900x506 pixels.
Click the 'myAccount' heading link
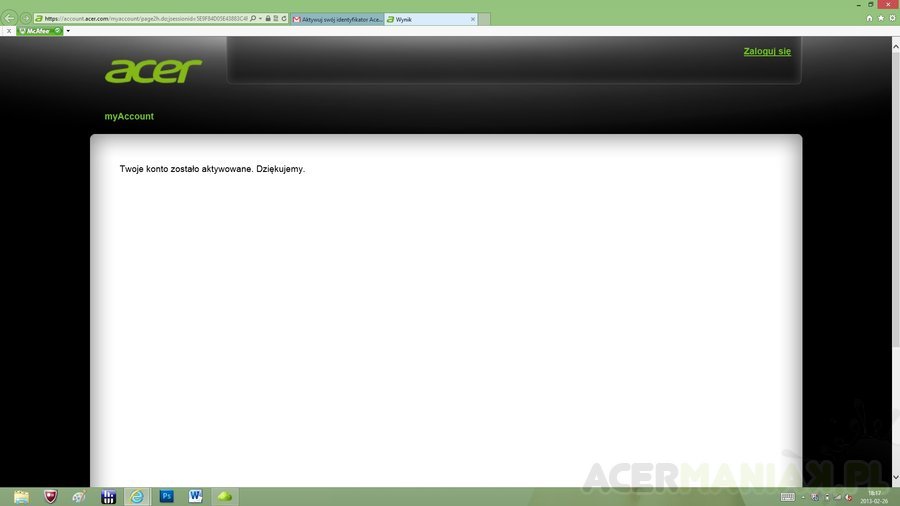(x=129, y=116)
